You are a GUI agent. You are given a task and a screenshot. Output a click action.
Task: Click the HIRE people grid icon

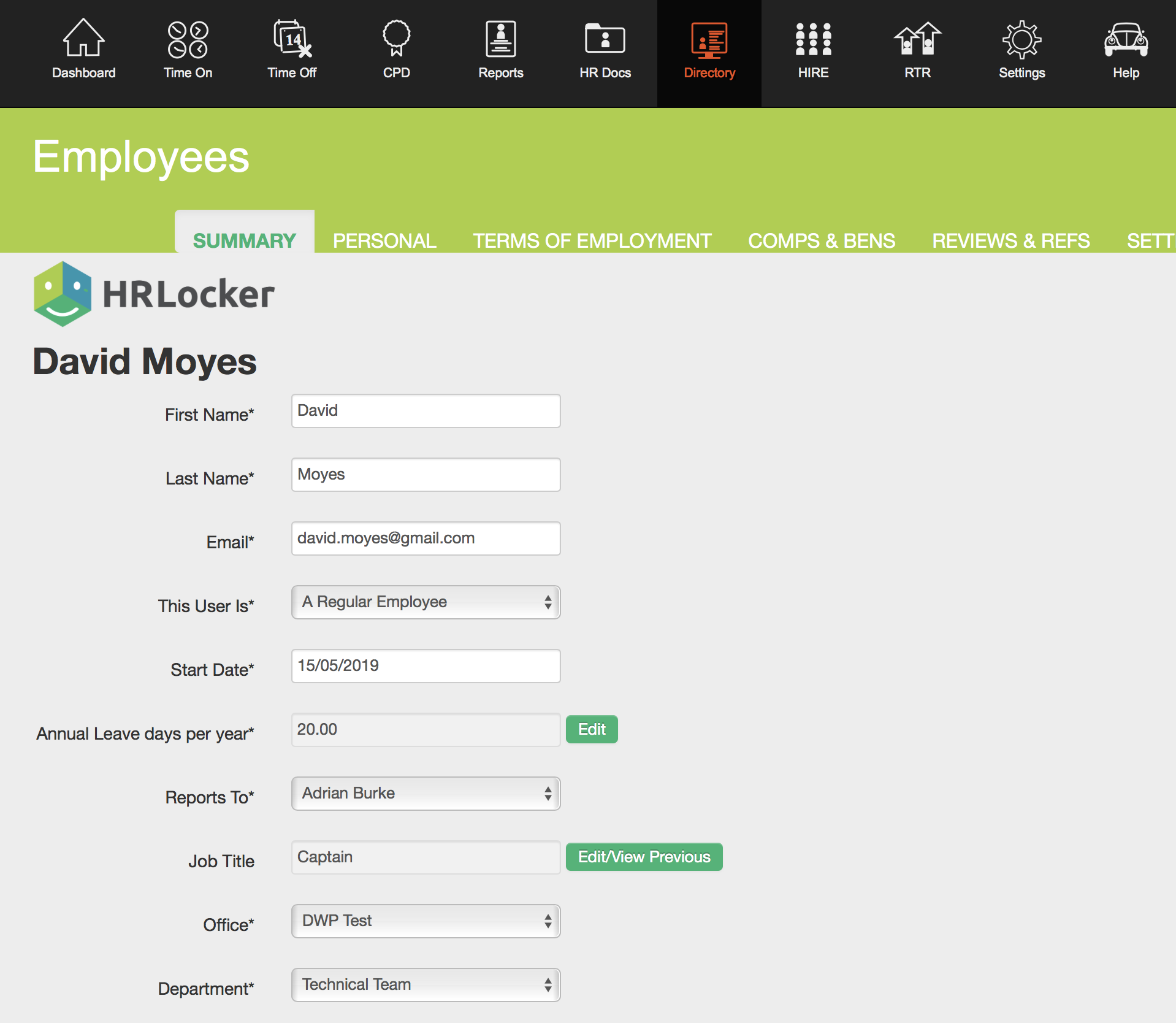[813, 39]
